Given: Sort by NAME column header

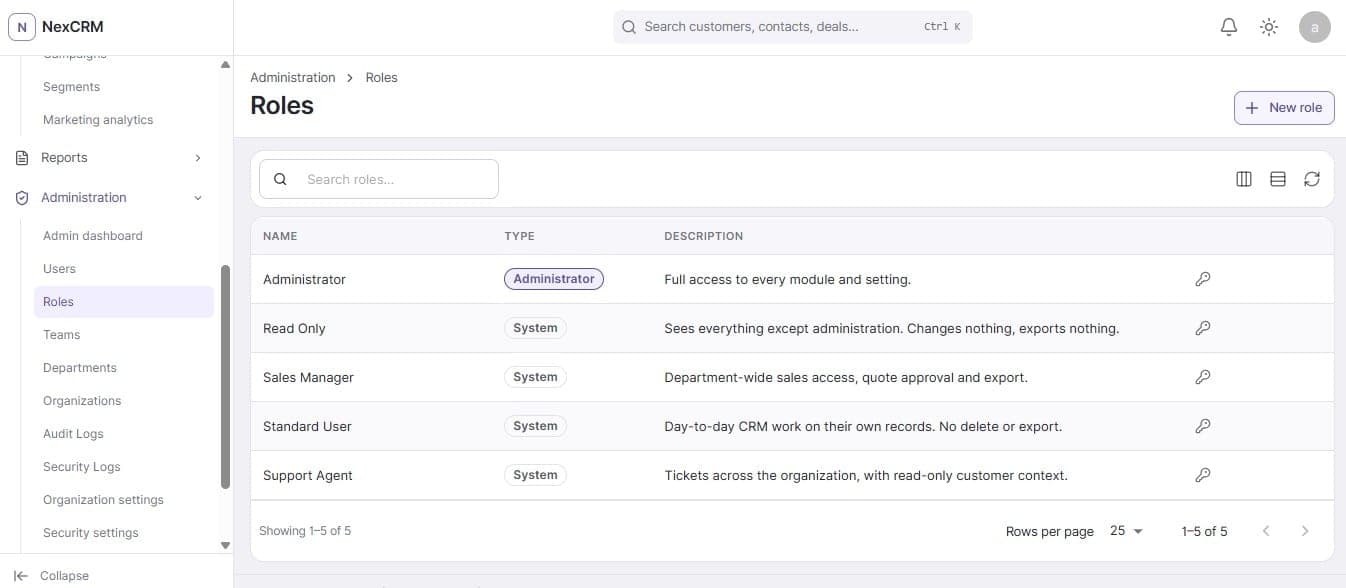Looking at the screenshot, I should coord(280,236).
